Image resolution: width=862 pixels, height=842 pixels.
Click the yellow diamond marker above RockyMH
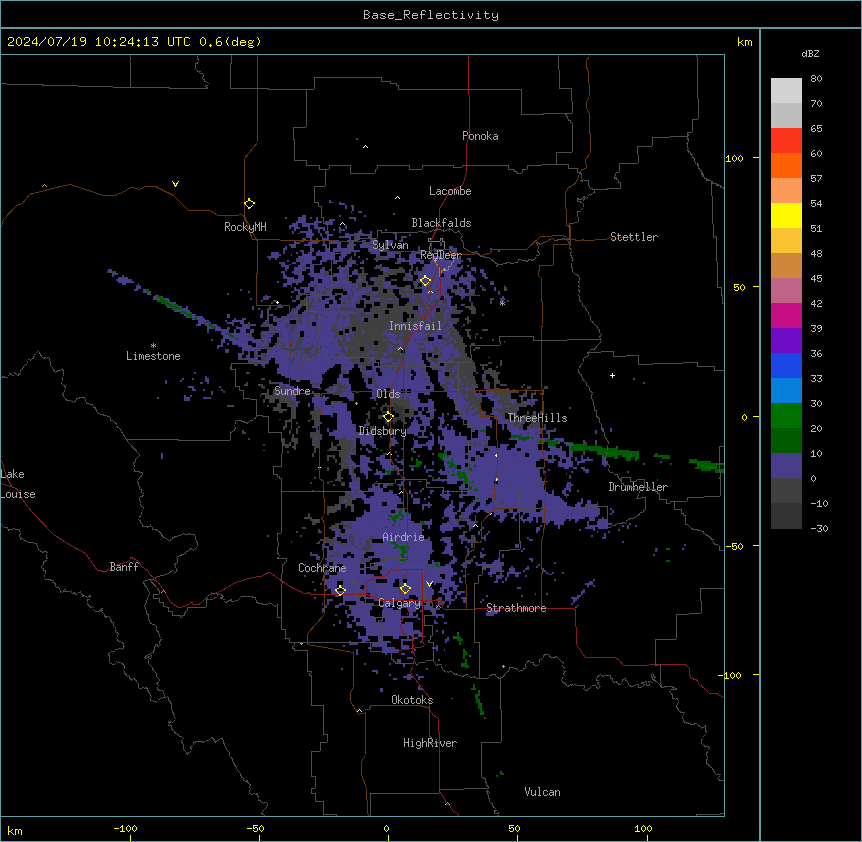(250, 204)
